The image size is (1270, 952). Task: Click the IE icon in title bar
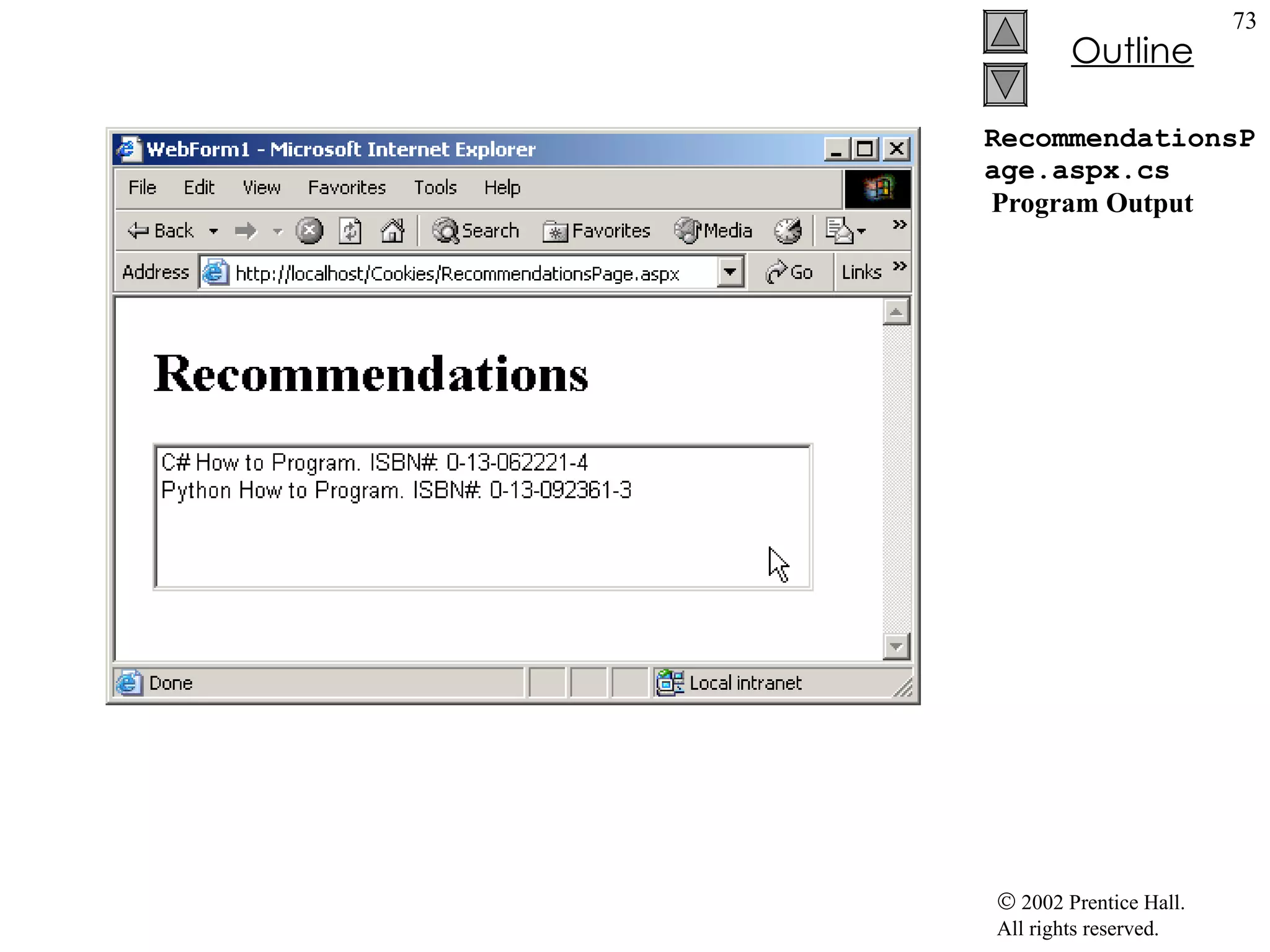click(128, 149)
